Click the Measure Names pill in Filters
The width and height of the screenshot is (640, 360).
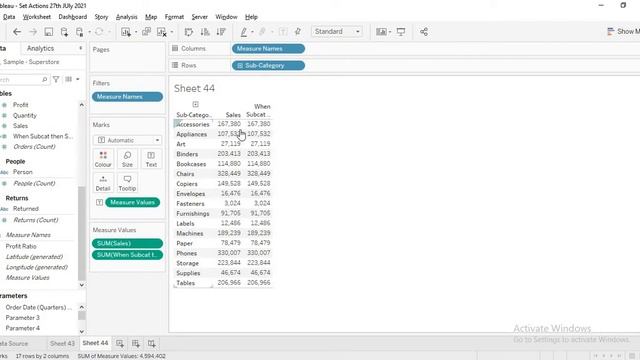point(127,97)
